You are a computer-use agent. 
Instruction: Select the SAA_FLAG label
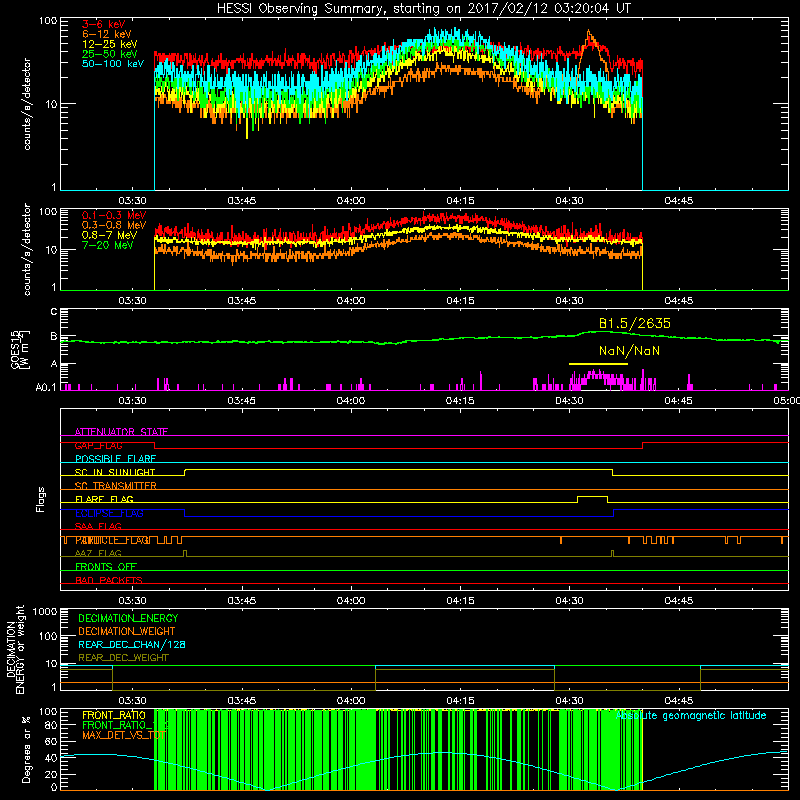pos(98,526)
